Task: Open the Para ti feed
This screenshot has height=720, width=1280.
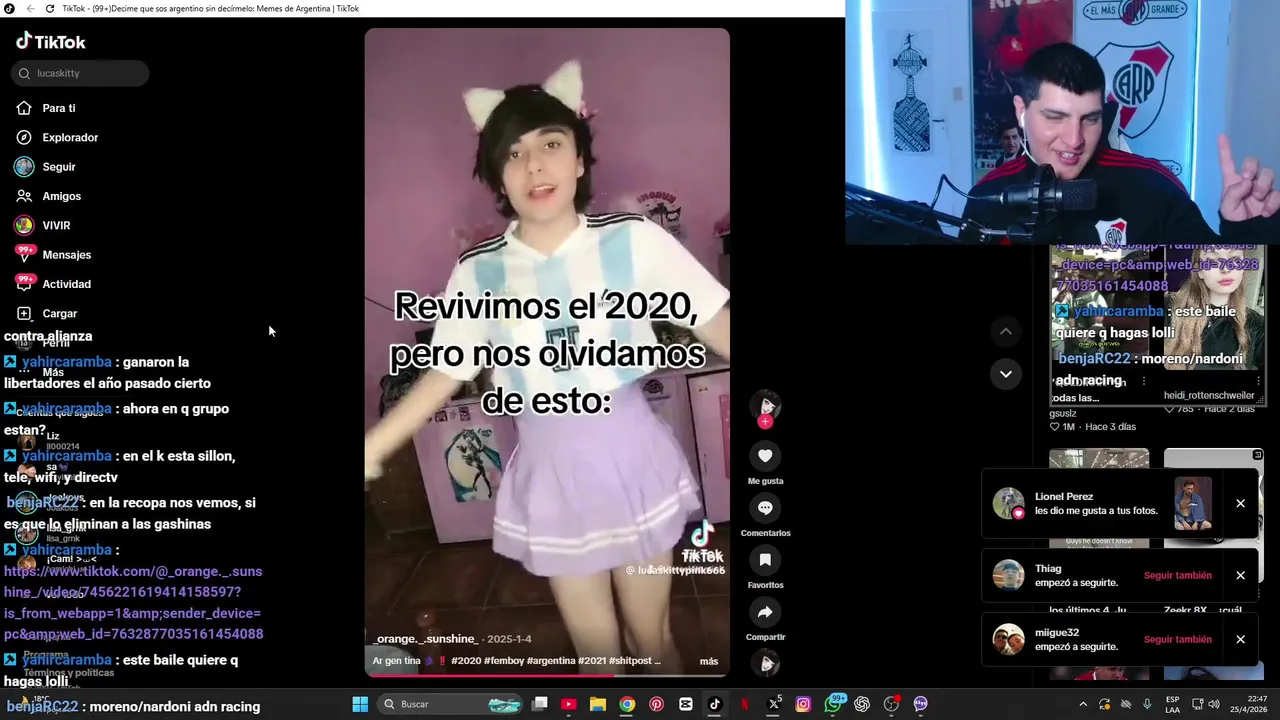Action: click(x=47, y=108)
